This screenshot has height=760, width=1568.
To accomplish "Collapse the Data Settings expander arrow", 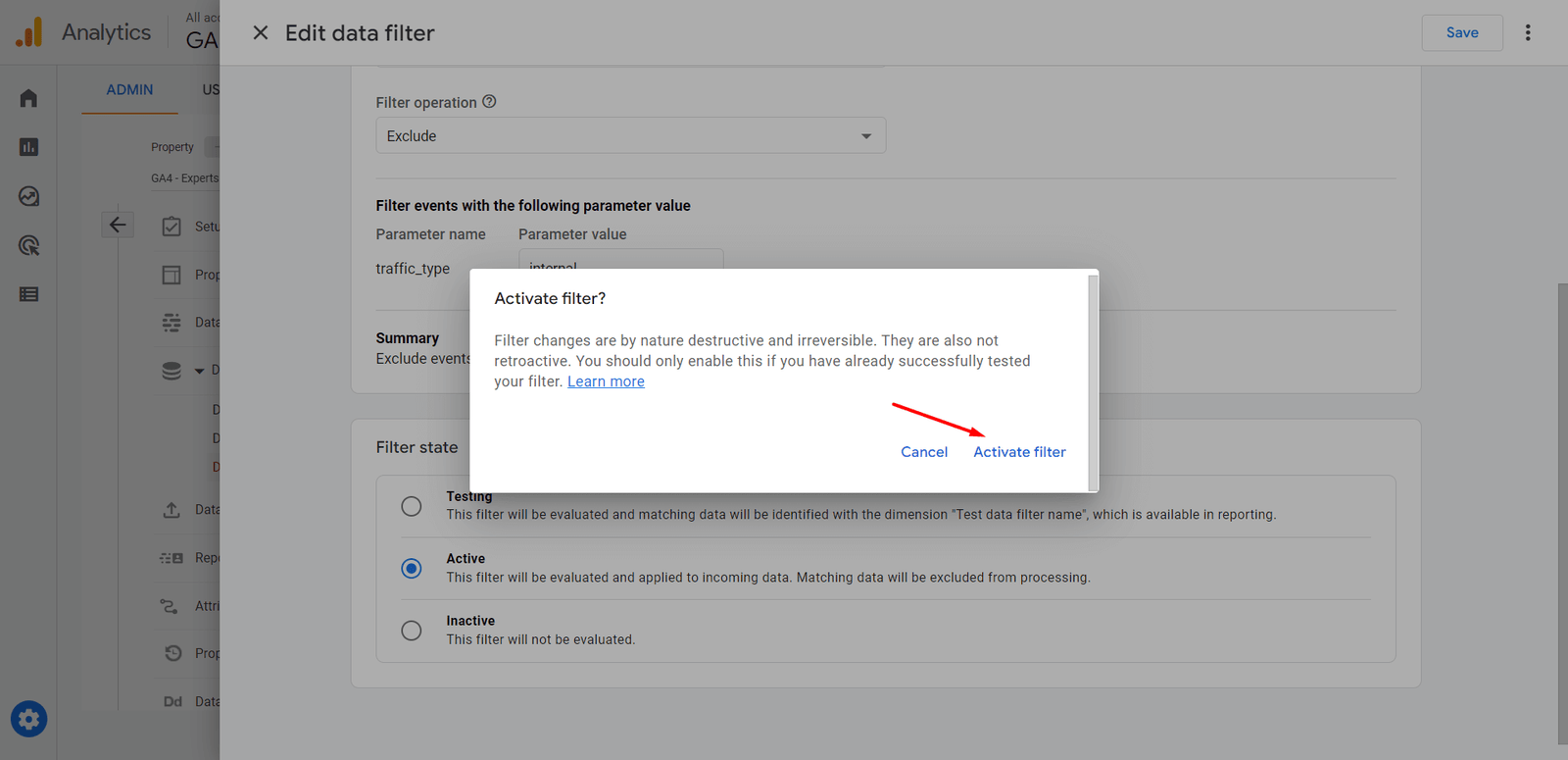I will (x=200, y=371).
